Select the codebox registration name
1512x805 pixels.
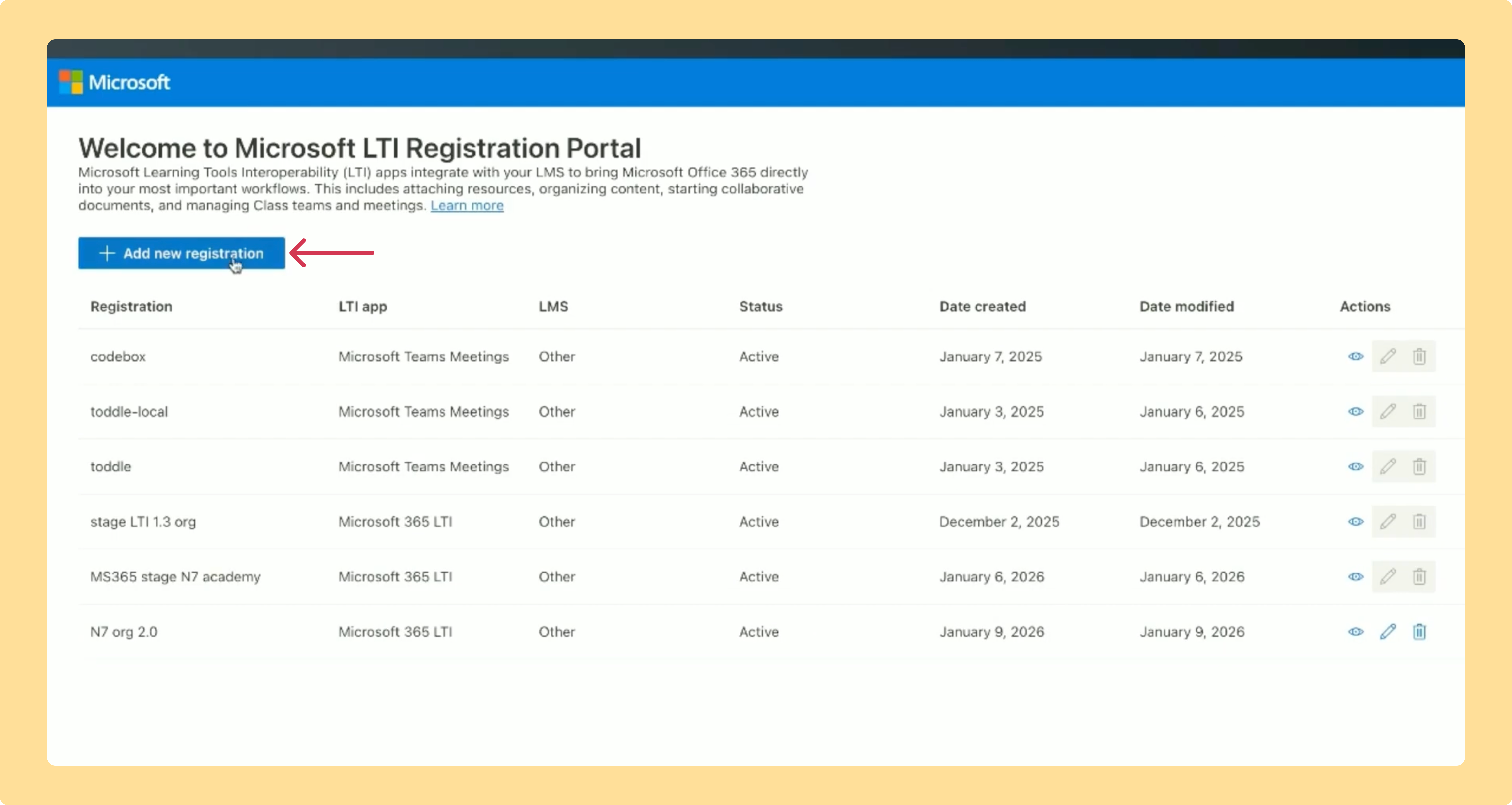coord(118,357)
